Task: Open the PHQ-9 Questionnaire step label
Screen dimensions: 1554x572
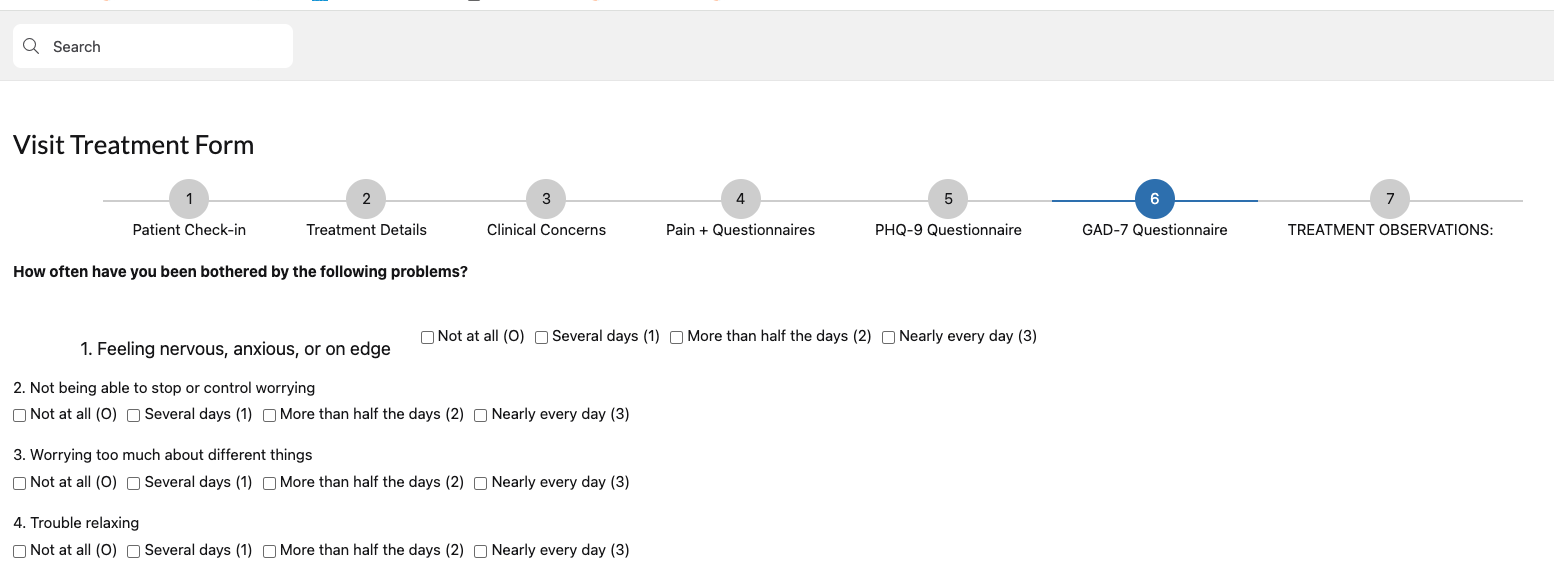Action: point(948,230)
